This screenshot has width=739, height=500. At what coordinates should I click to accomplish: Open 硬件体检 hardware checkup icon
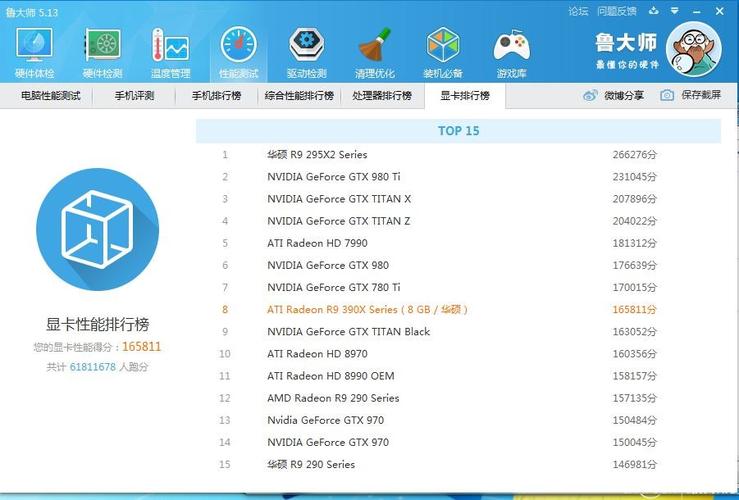[x=34, y=53]
